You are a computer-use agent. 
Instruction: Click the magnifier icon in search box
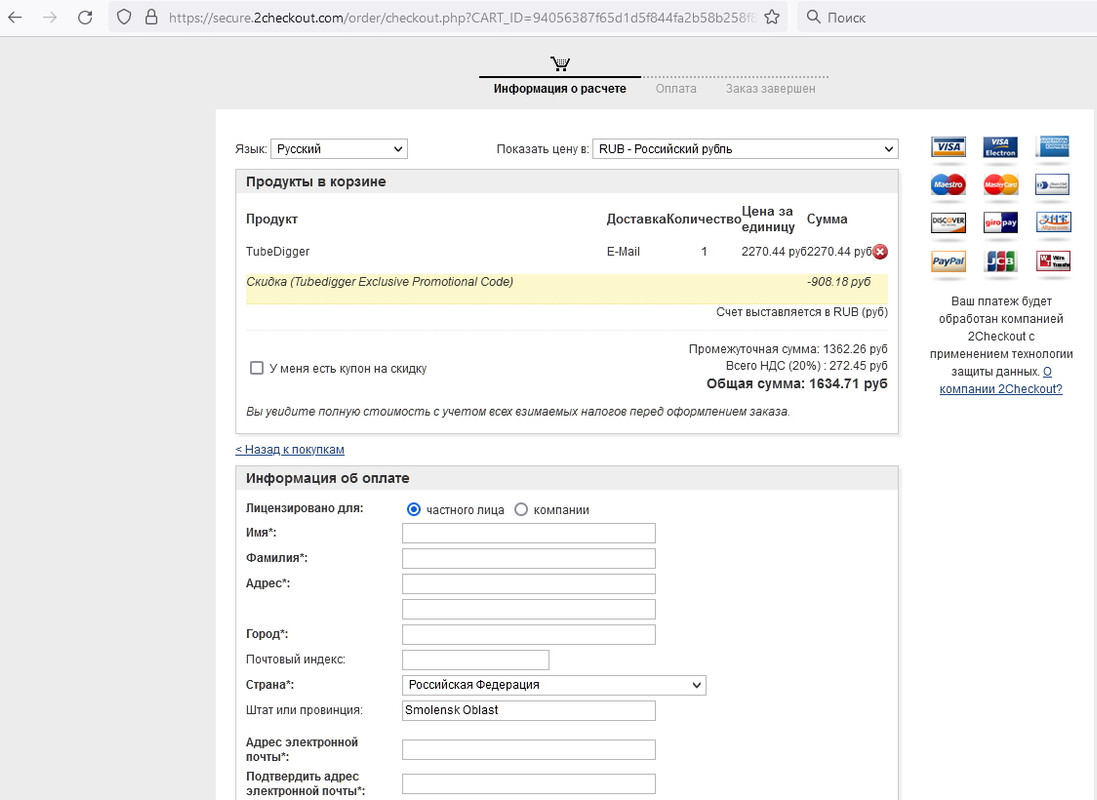pyautogui.click(x=813, y=17)
